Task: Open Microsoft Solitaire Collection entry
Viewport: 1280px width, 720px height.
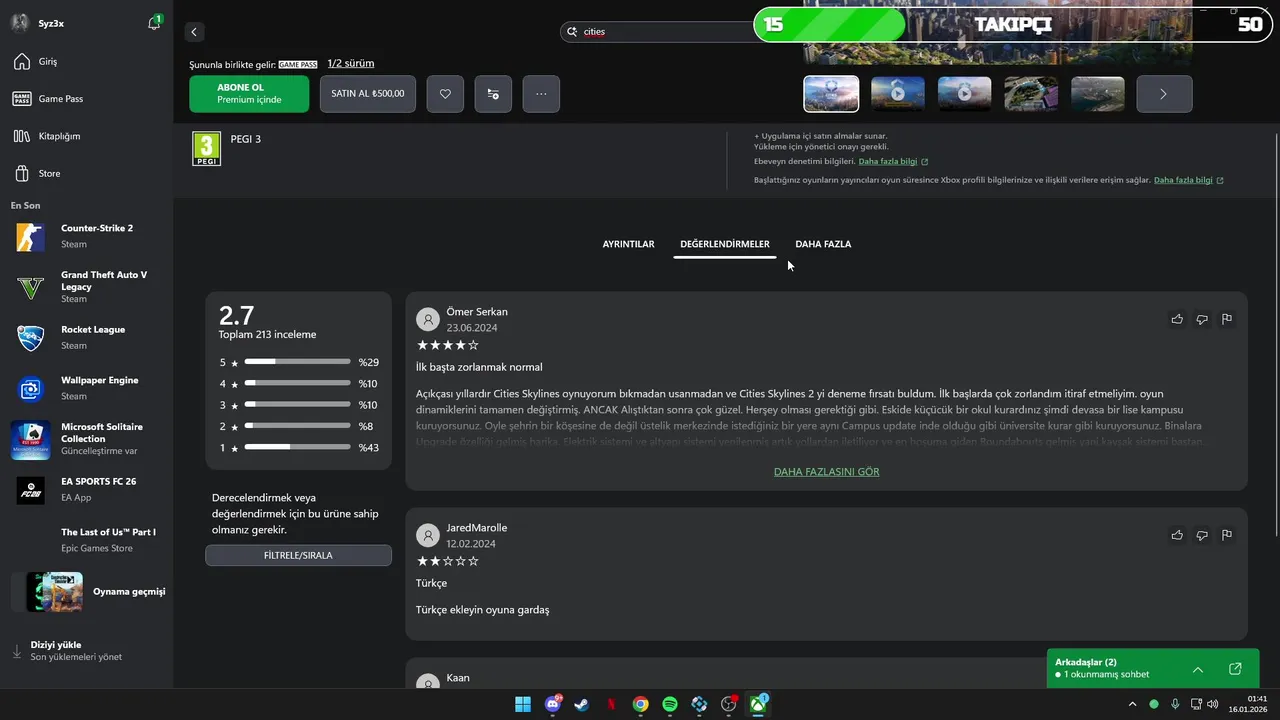Action: [x=86, y=439]
